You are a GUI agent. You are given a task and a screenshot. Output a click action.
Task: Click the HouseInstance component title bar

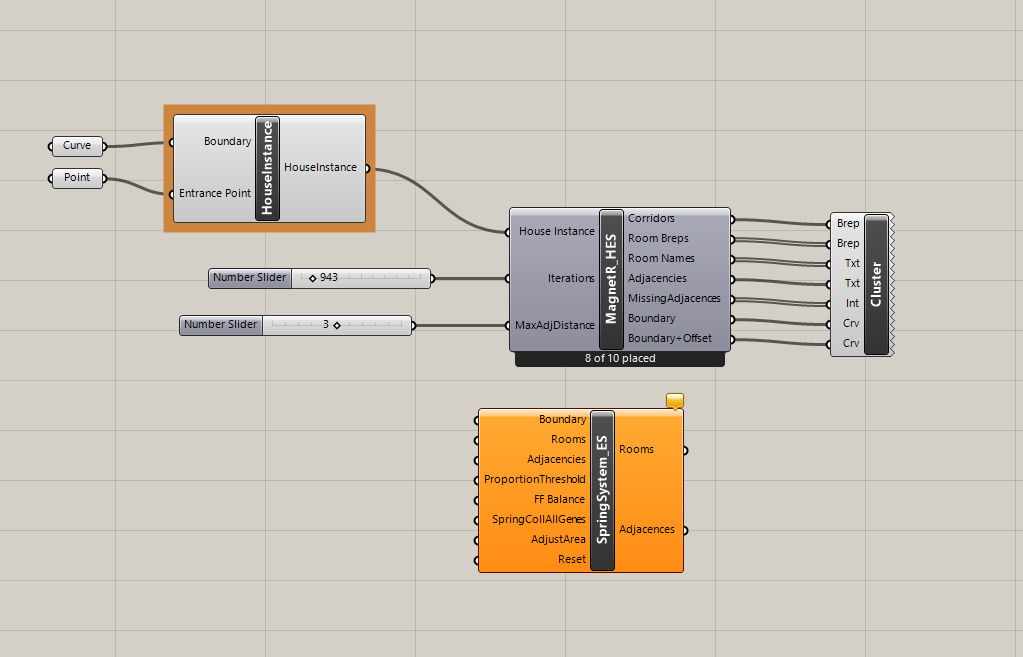coord(267,168)
